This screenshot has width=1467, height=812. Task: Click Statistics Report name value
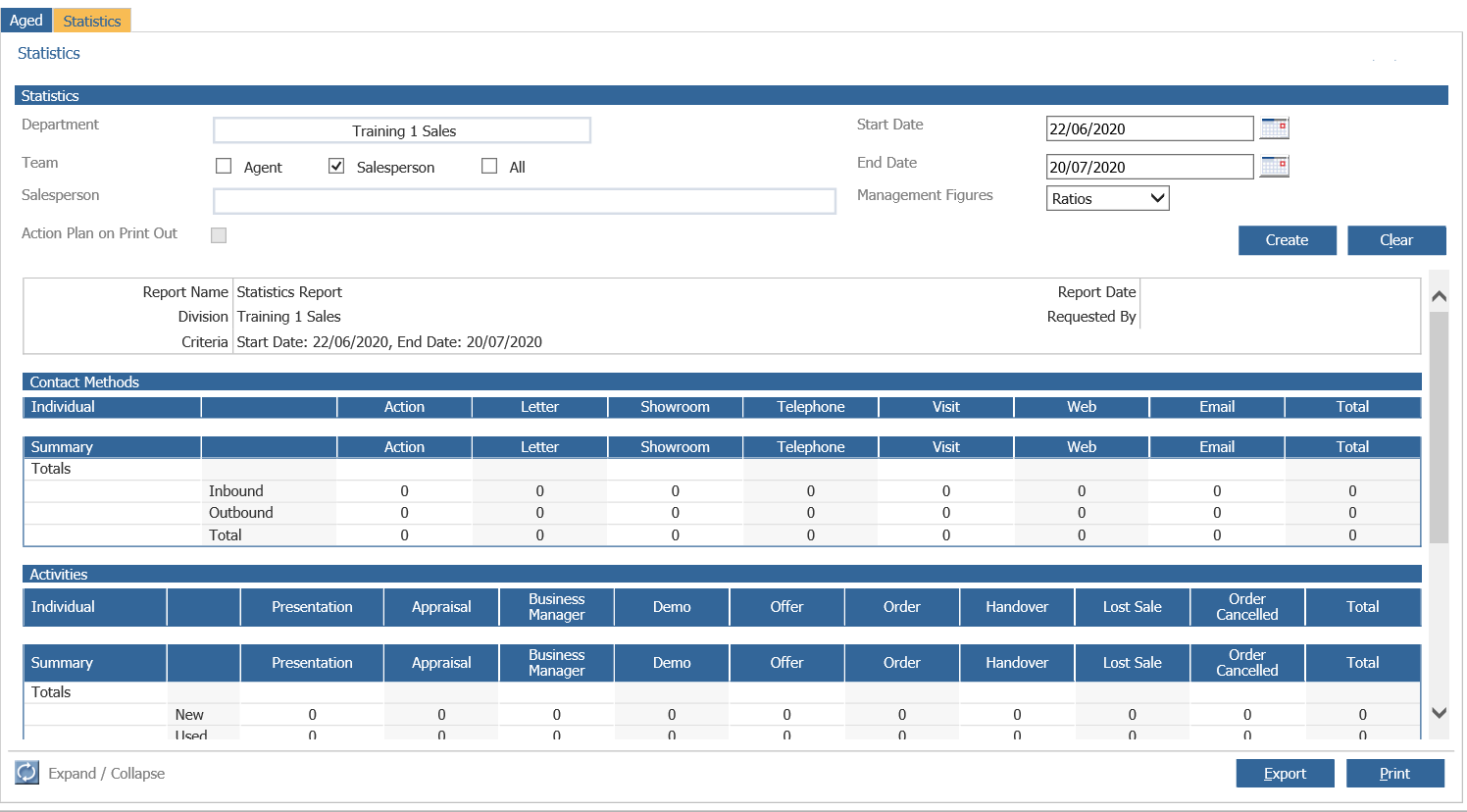pyautogui.click(x=289, y=292)
